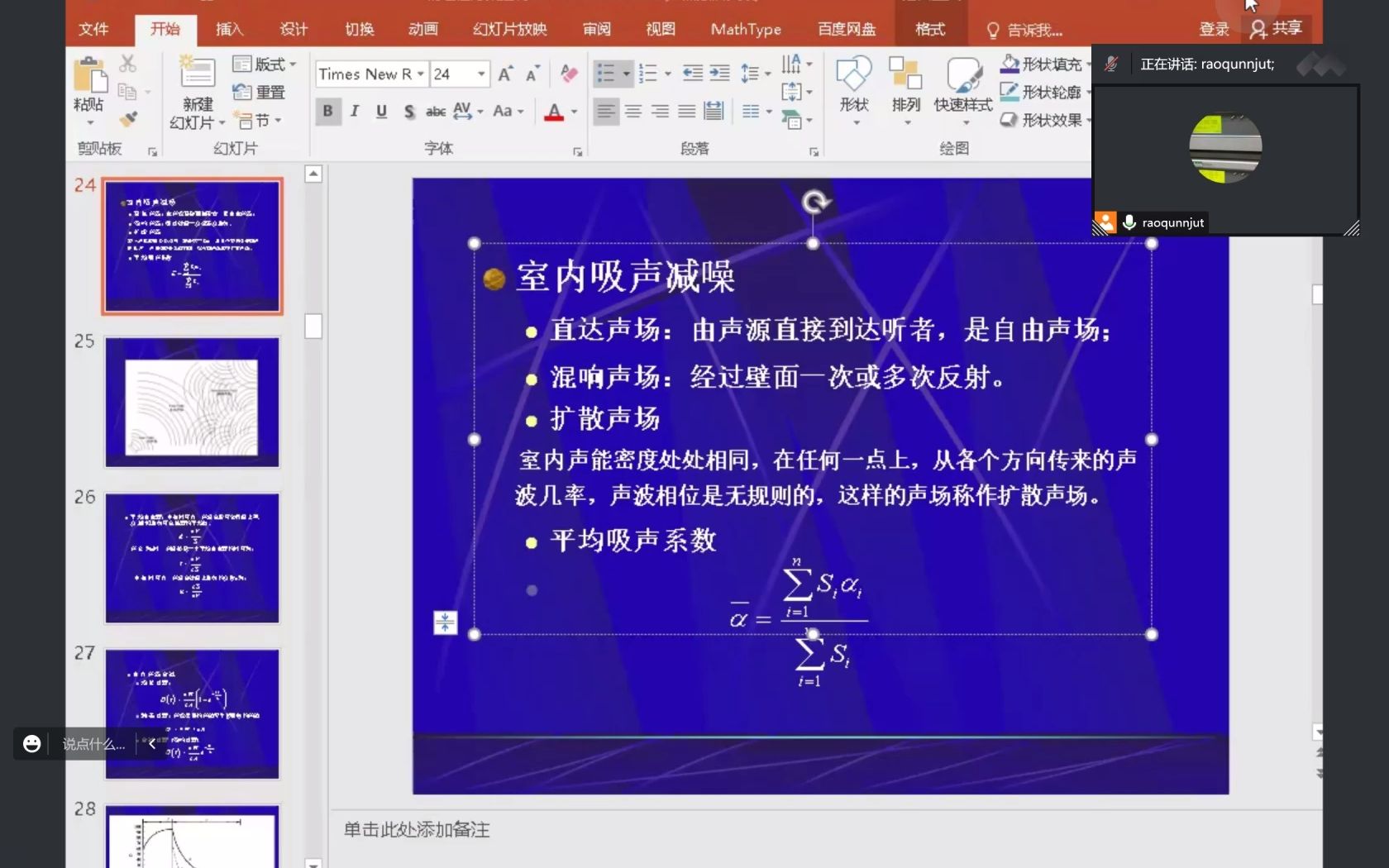Switch to the Design (设计) tab
Image resolution: width=1389 pixels, height=868 pixels.
(x=294, y=29)
